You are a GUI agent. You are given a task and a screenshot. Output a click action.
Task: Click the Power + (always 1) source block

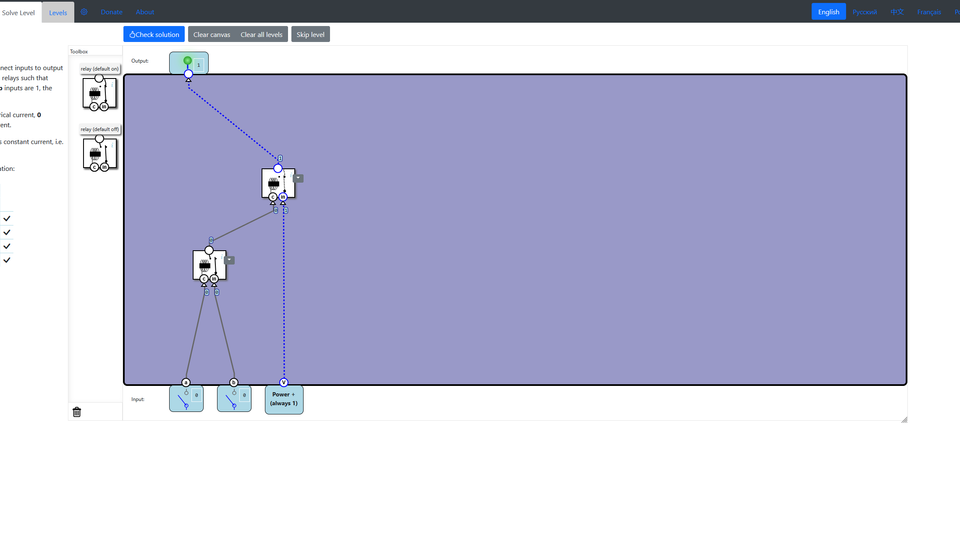tap(284, 400)
